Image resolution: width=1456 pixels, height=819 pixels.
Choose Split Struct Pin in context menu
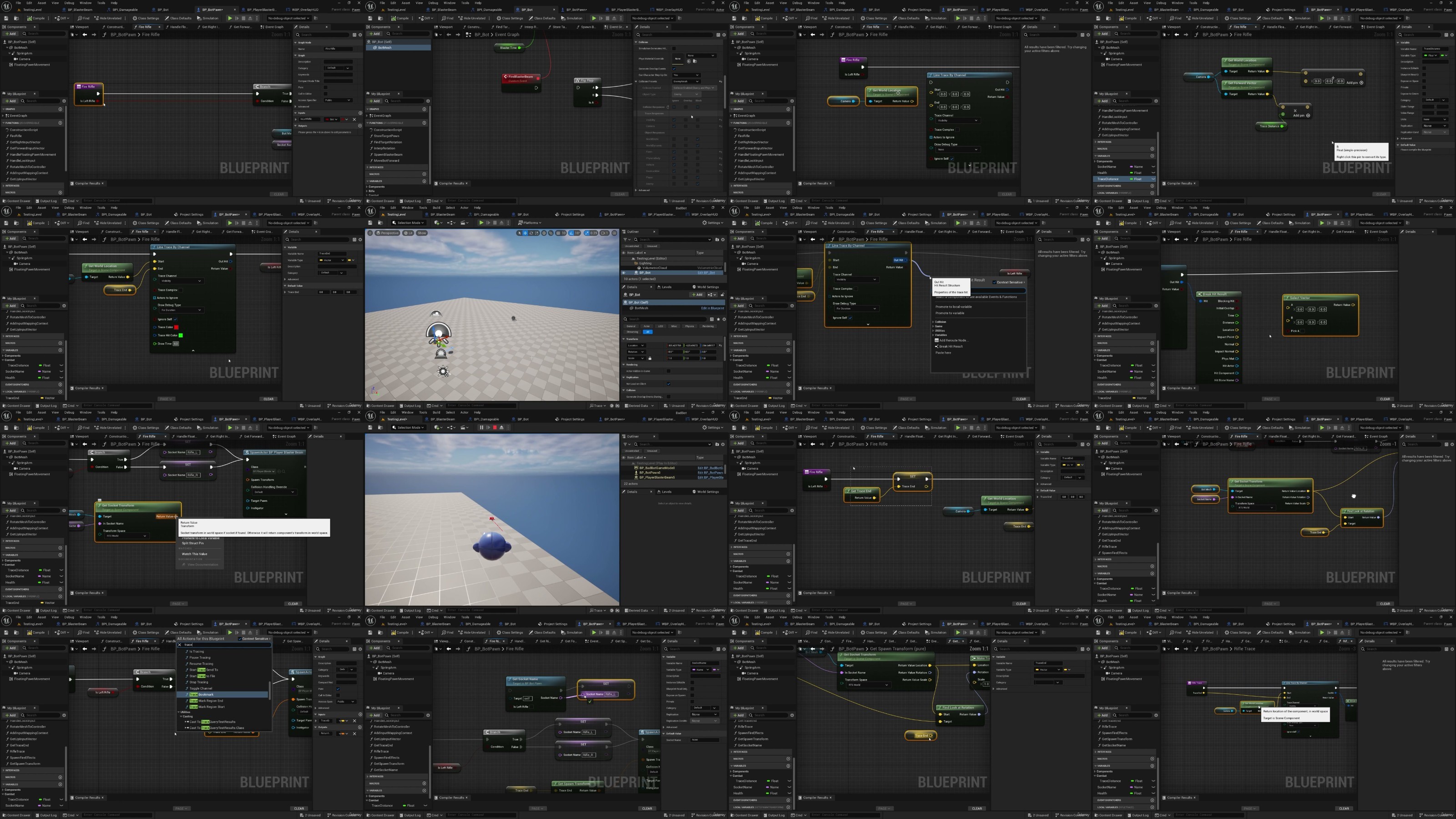point(193,543)
